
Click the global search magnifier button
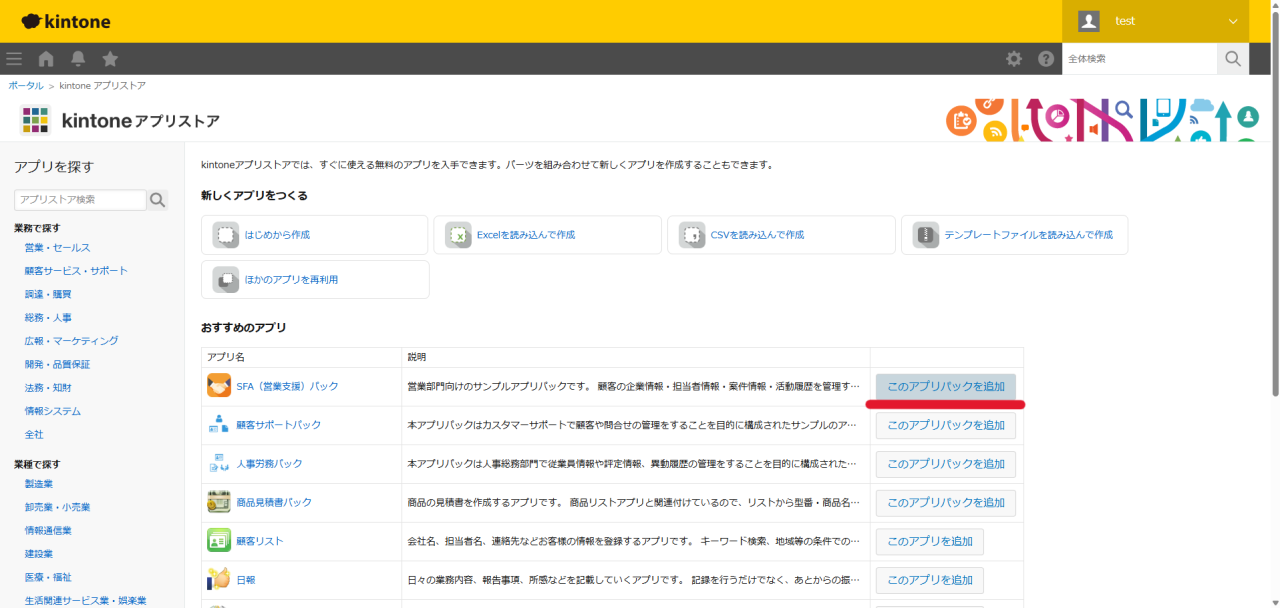tap(1233, 59)
